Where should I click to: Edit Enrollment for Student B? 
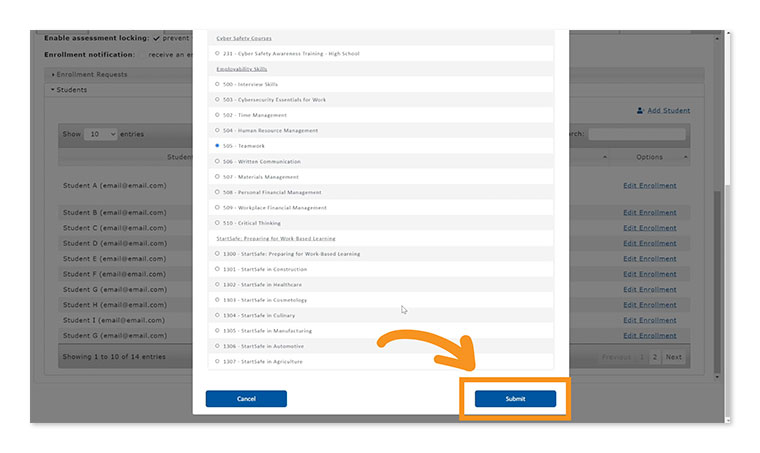pyautogui.click(x=649, y=213)
